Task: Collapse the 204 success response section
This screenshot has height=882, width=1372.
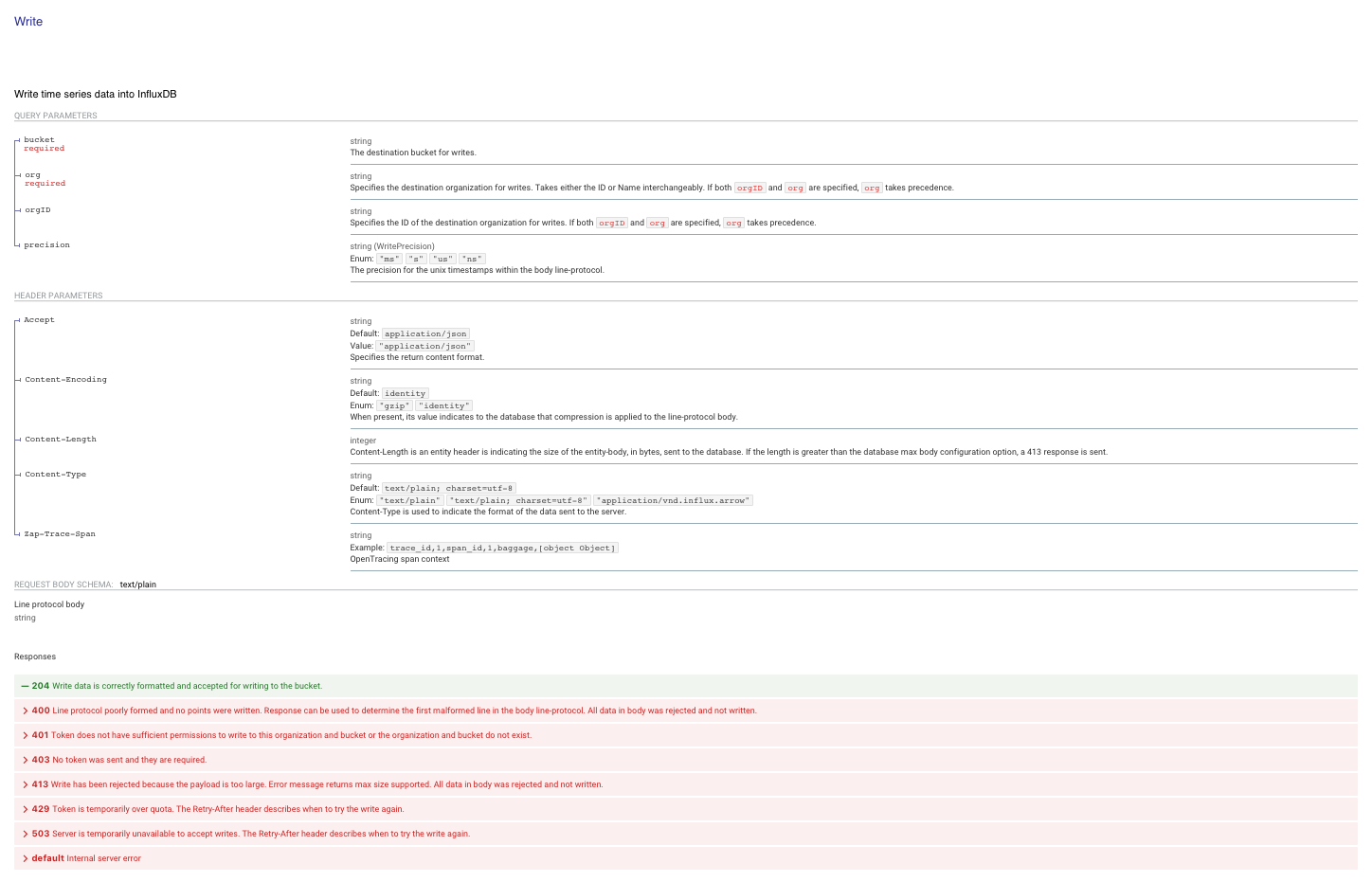Action: click(x=40, y=685)
